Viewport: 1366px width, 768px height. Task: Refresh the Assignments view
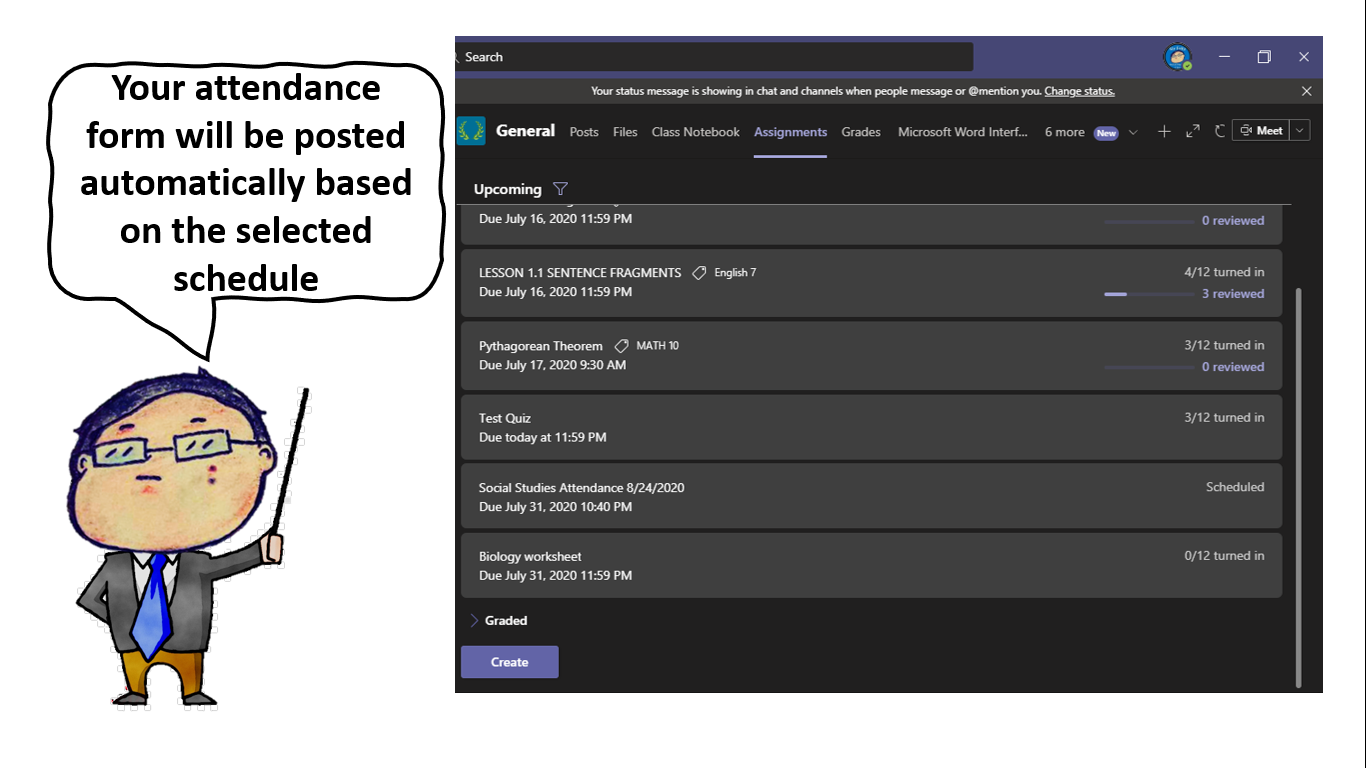pyautogui.click(x=1220, y=131)
